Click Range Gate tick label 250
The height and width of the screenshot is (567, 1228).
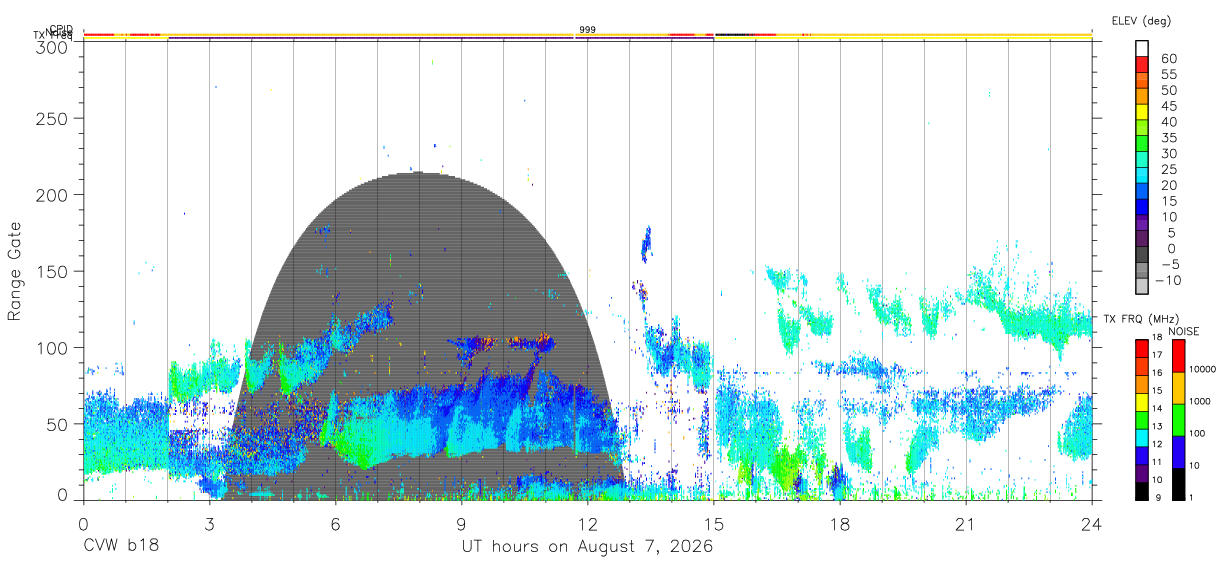(x=51, y=118)
